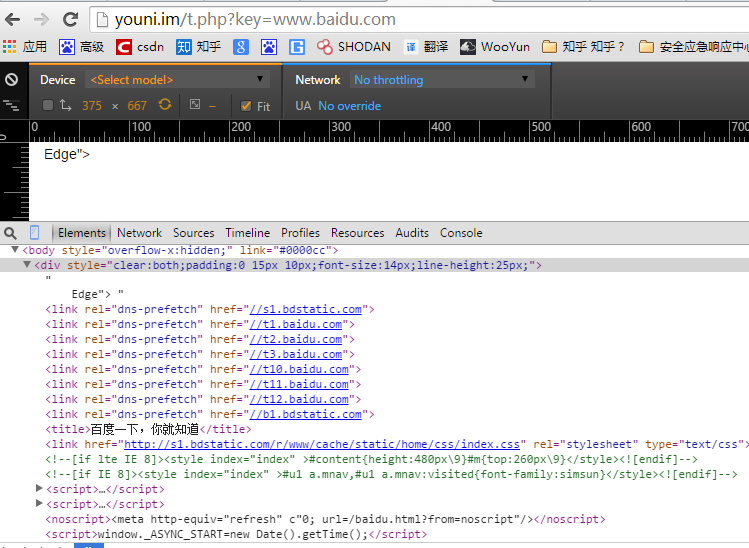The image size is (749, 548).
Task: Open the index.css stylesheet link
Action: [322, 444]
